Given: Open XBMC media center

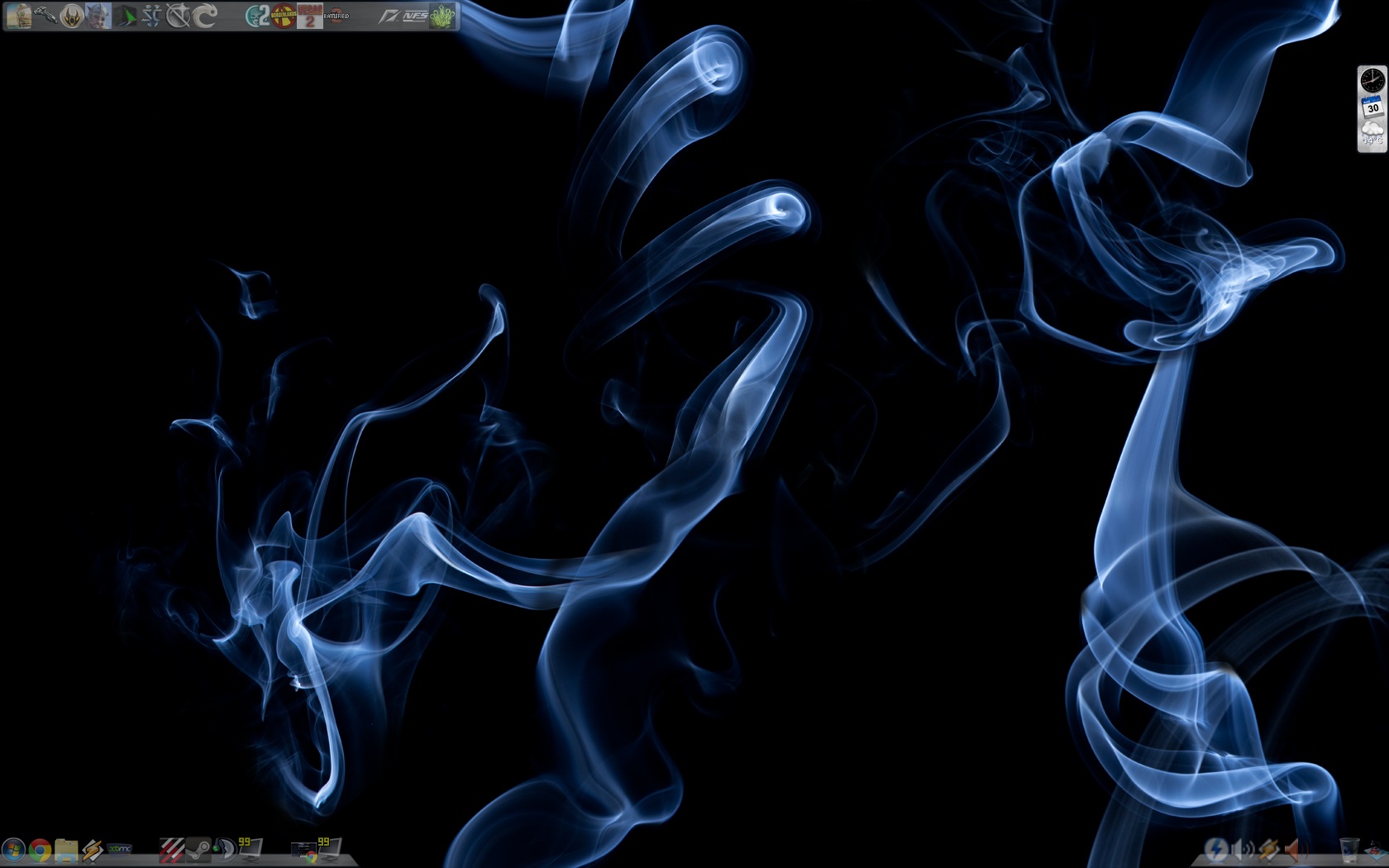Looking at the screenshot, I should tap(120, 850).
